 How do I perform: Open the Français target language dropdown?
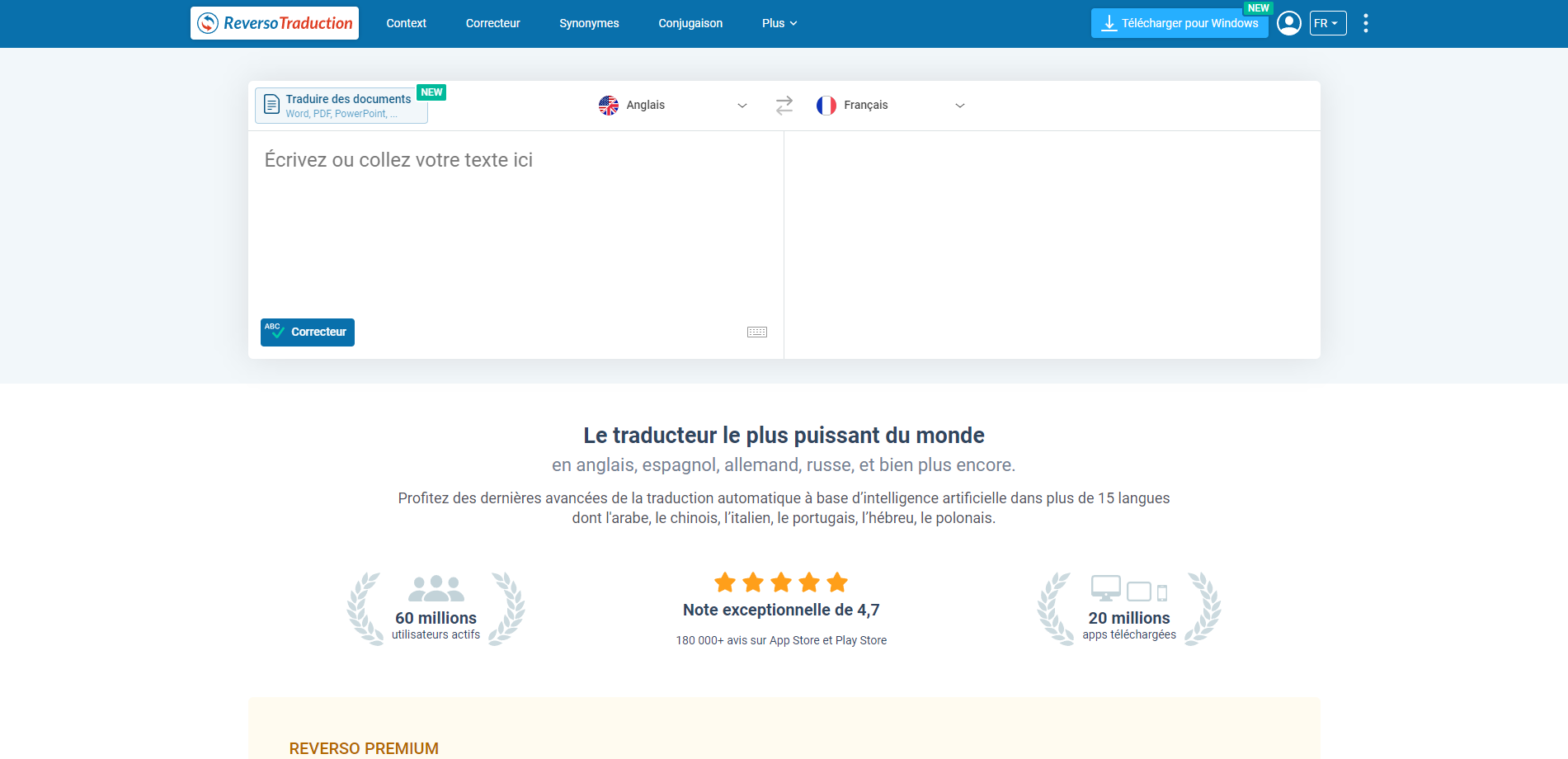tap(891, 106)
